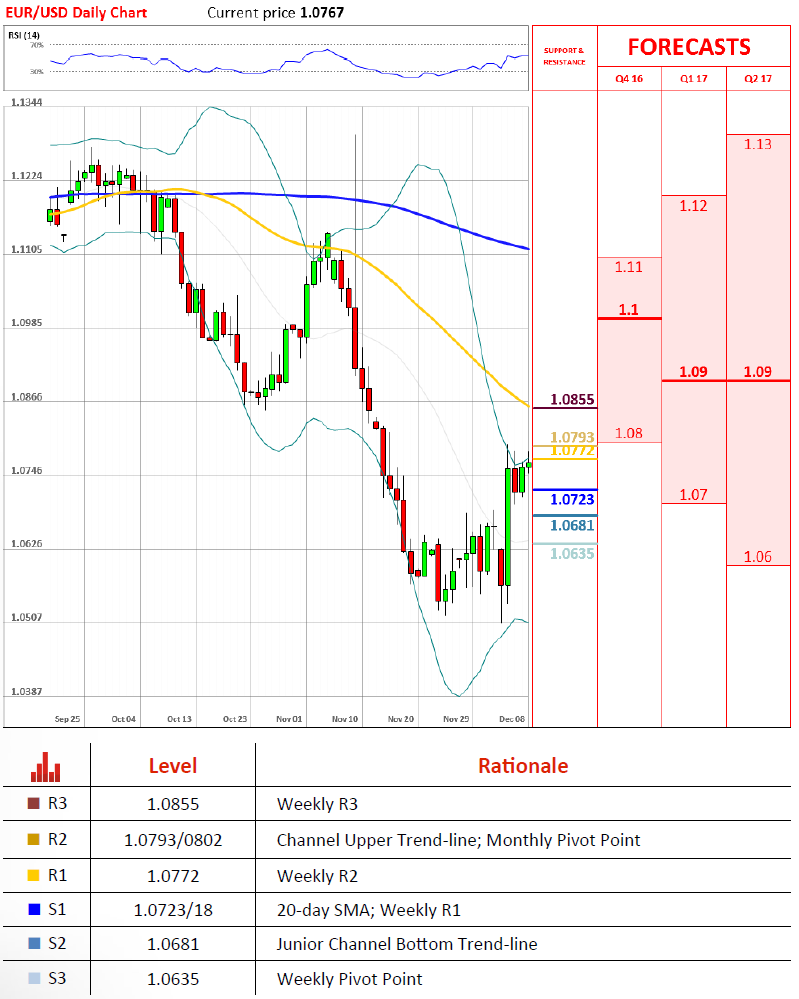Click the Weekly R2 rationale cell
The width and height of the screenshot is (799, 999).
317,876
